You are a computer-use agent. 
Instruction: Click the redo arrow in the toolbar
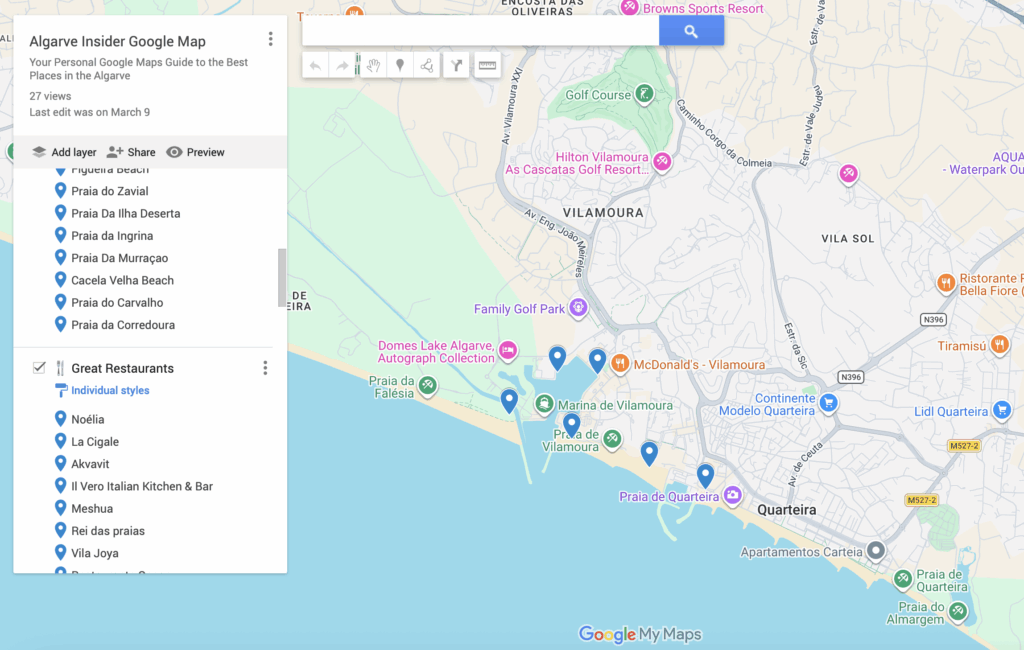click(343, 66)
